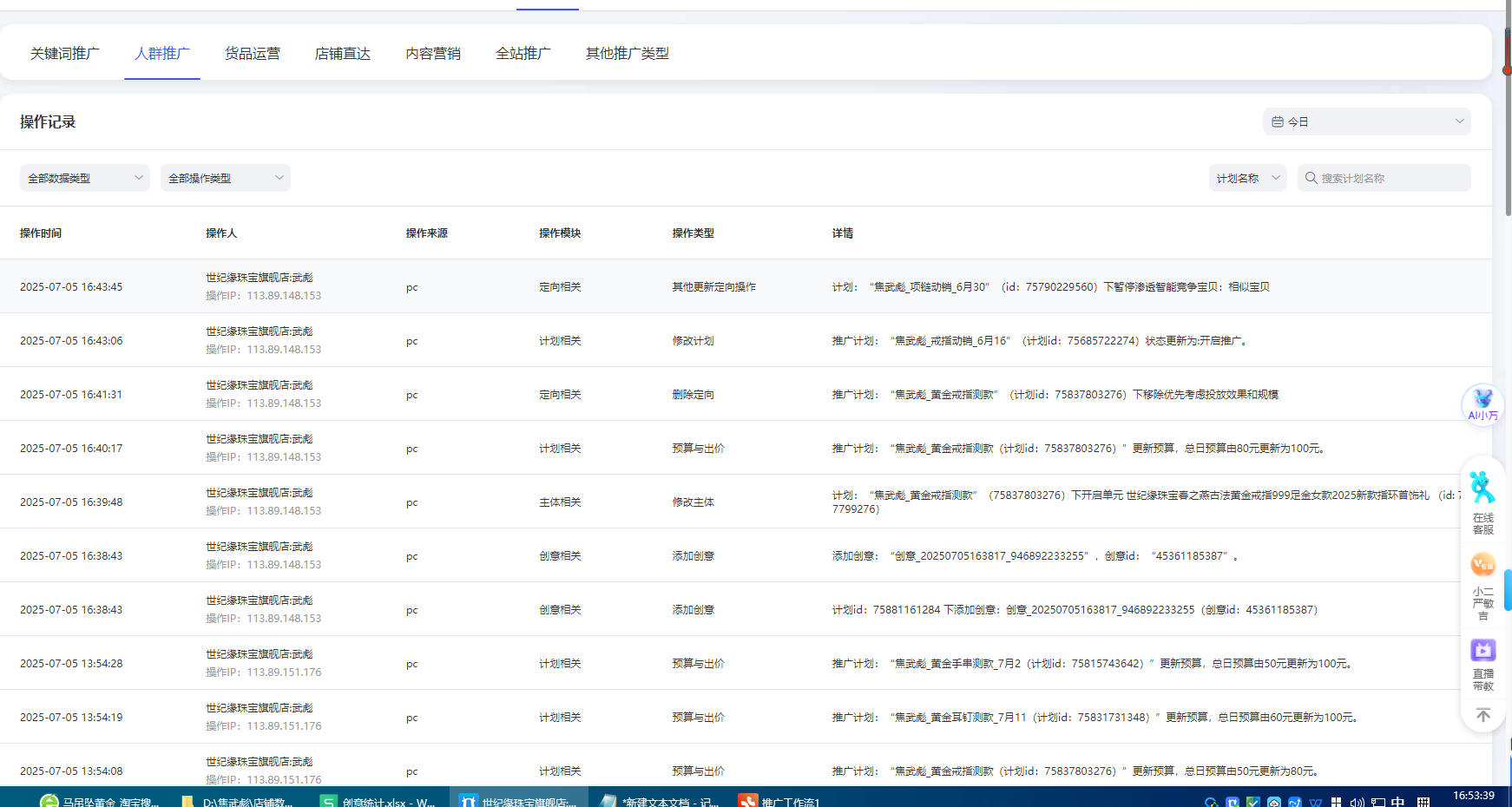This screenshot has width=1512, height=807.
Task: Open 创意统计.xlsx in the taskbar
Action: [378, 800]
